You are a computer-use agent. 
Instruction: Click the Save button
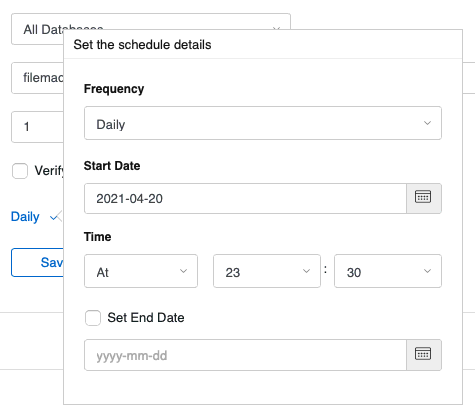(37, 262)
